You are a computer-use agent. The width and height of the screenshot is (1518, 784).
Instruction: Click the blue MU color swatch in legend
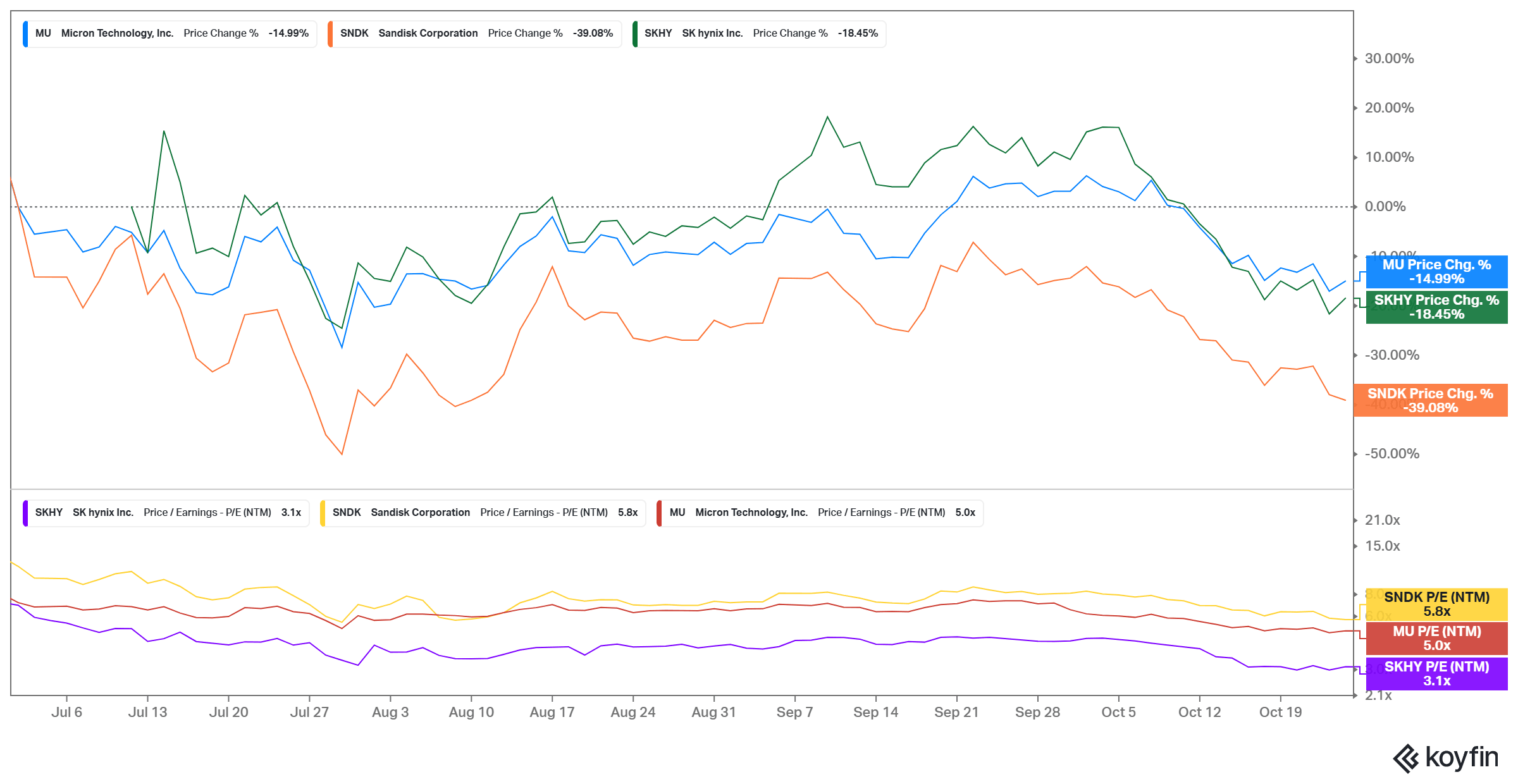tap(25, 34)
